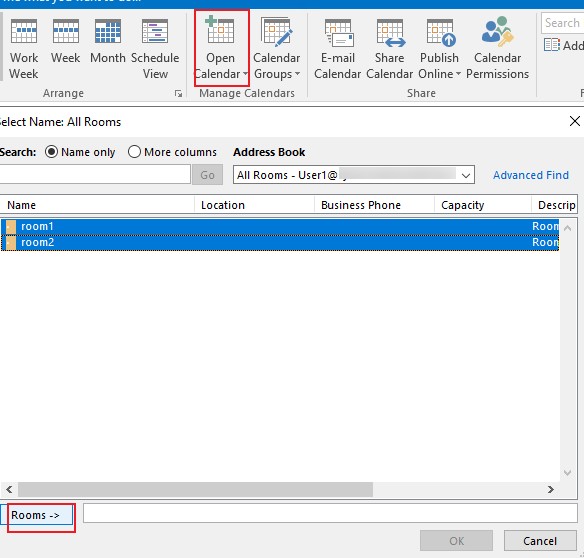Click vertical scrollbar down arrow
Viewport: 584px width, 558px height.
568,473
